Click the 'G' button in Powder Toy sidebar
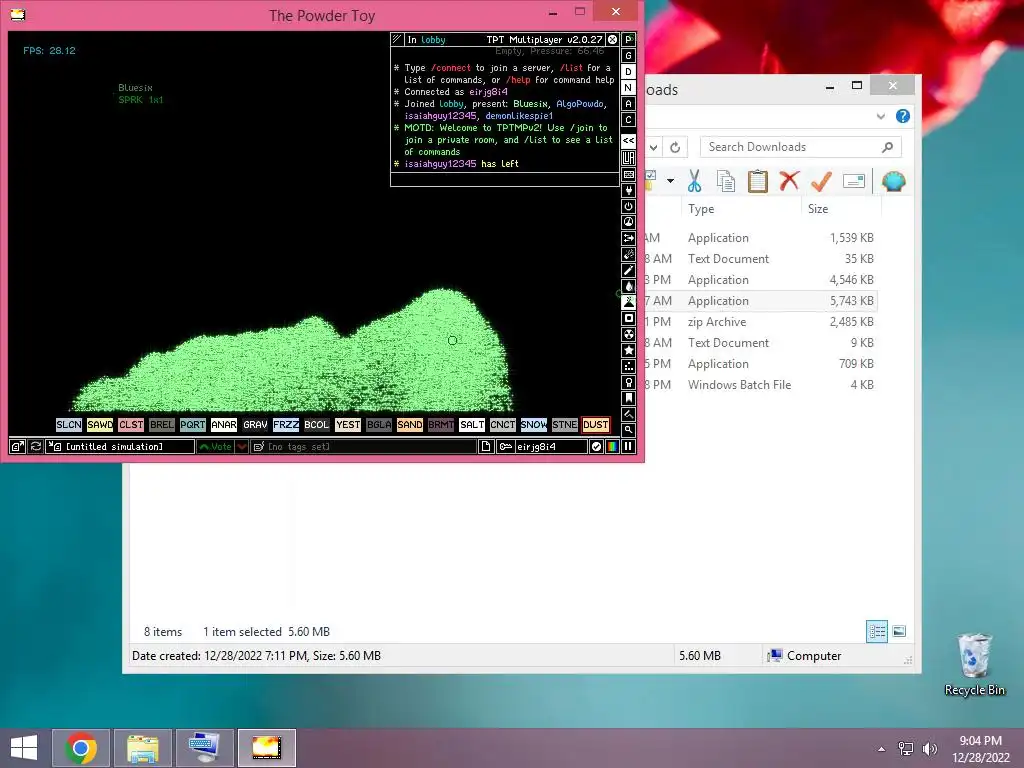The height and width of the screenshot is (768, 1024). pos(628,56)
